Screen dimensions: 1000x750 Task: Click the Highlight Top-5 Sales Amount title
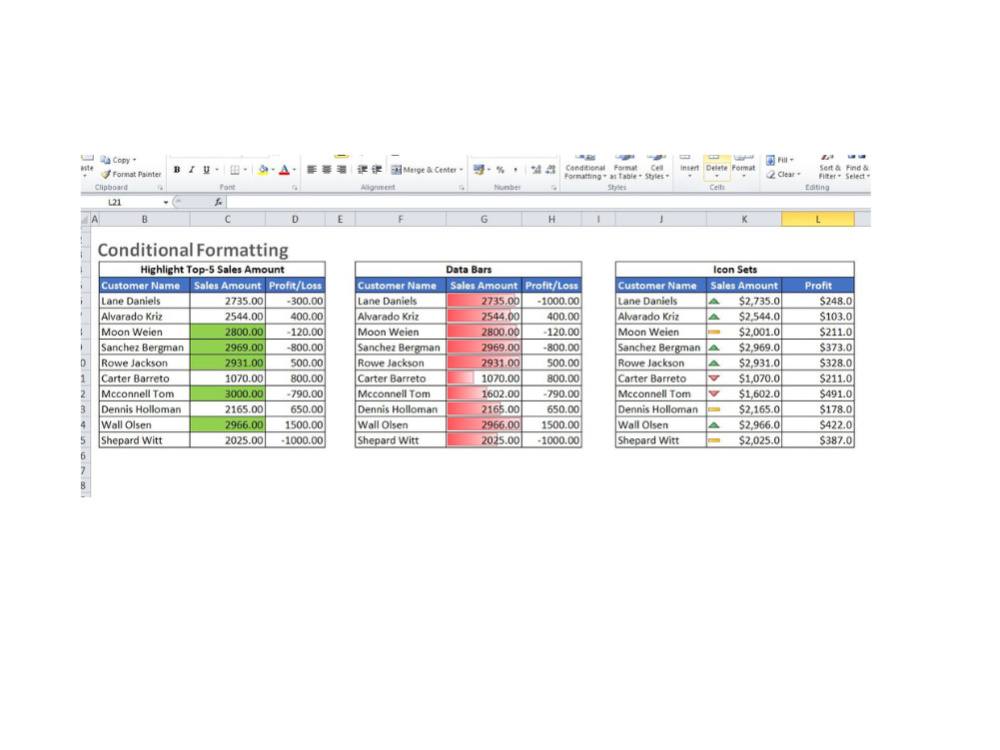click(x=212, y=270)
